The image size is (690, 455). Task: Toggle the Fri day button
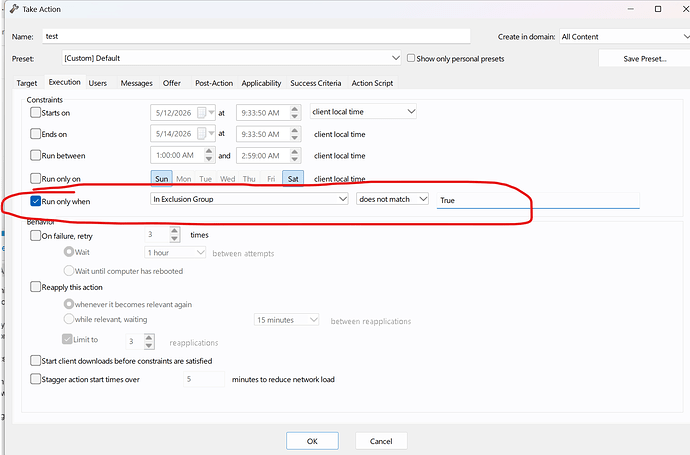[271, 179]
